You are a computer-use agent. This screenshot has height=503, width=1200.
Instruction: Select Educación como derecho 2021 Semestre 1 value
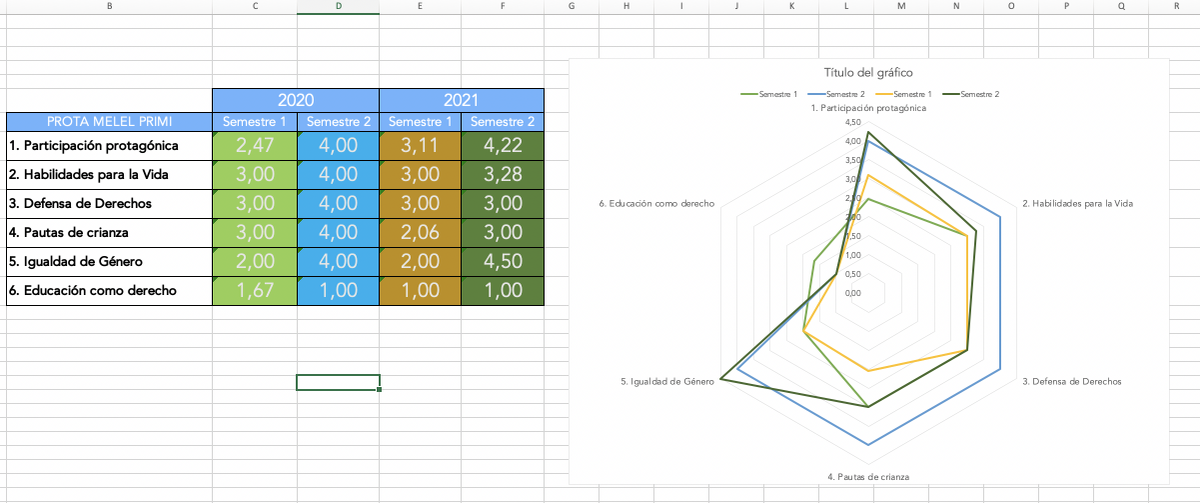pos(420,291)
